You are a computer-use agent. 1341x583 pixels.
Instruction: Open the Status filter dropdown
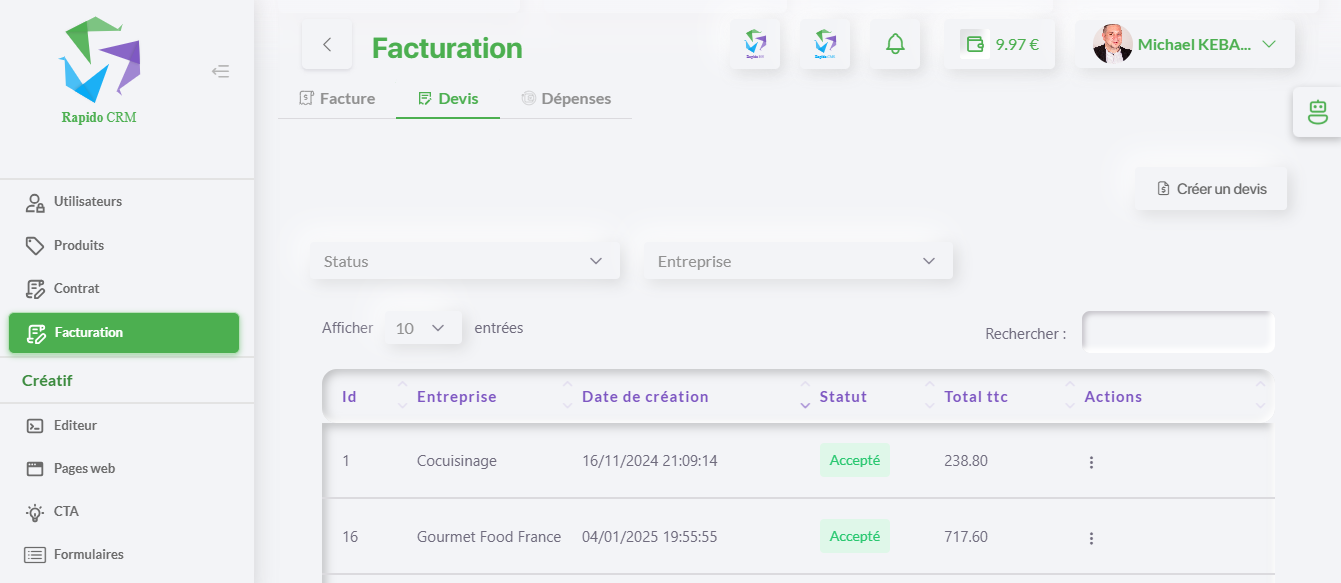464,261
